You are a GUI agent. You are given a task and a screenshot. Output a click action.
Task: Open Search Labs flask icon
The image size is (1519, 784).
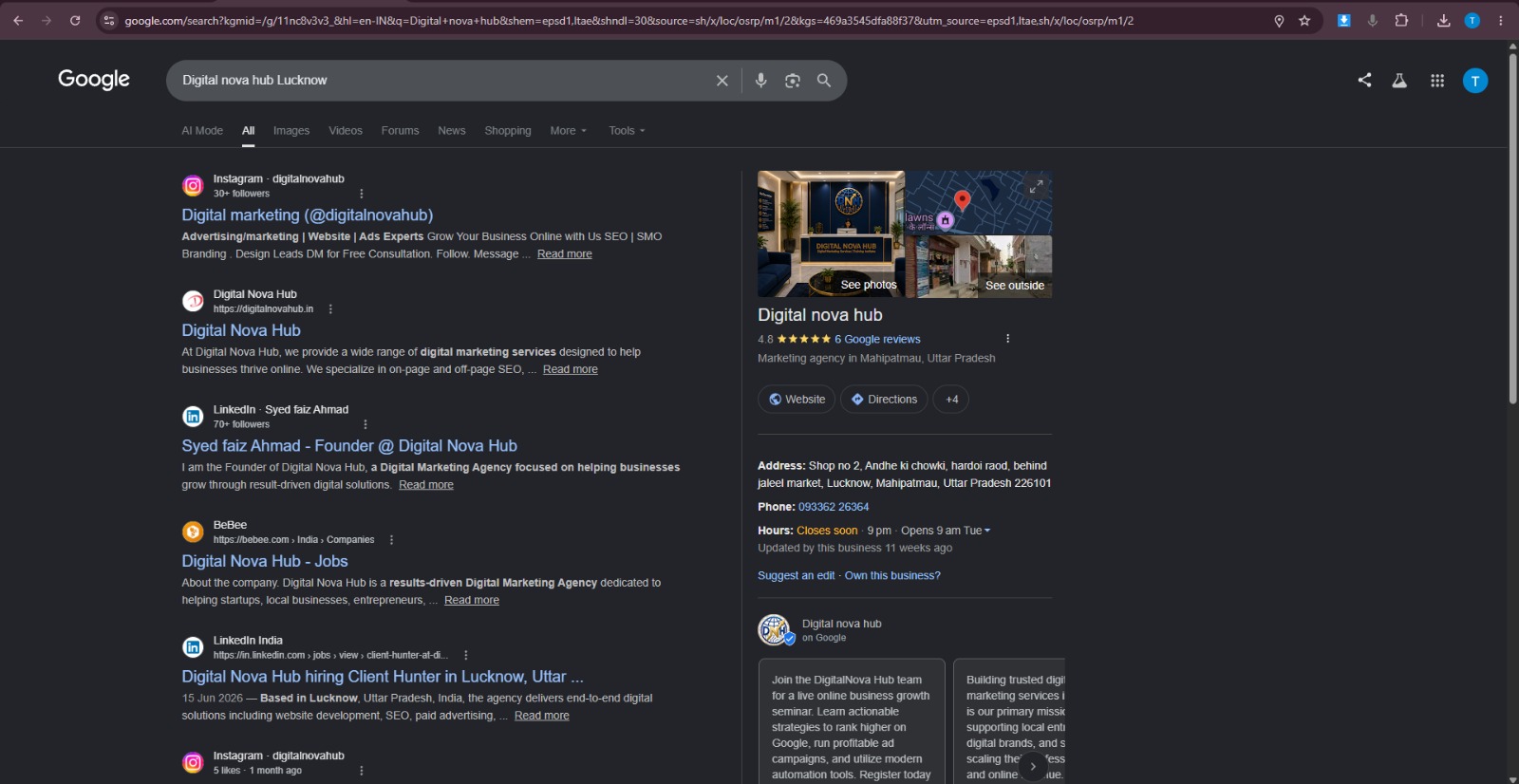pos(1399,81)
